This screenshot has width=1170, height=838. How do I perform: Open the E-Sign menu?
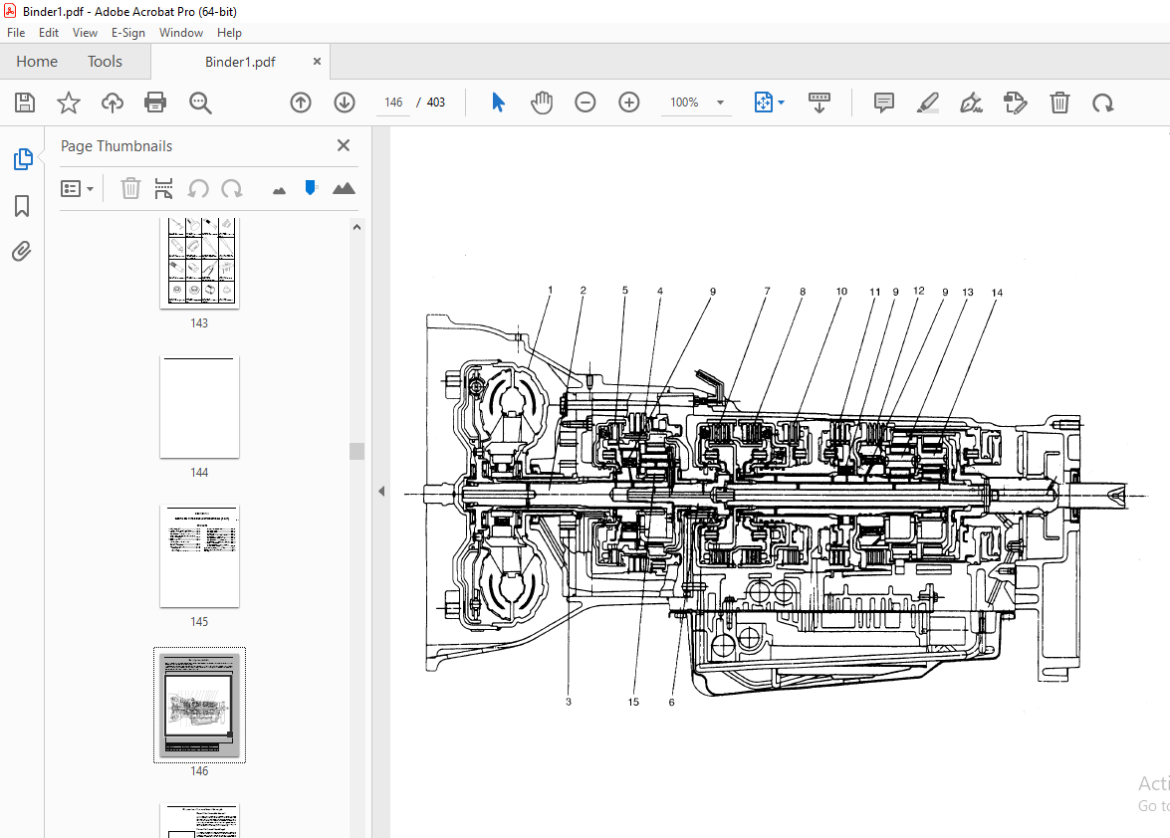(x=128, y=33)
